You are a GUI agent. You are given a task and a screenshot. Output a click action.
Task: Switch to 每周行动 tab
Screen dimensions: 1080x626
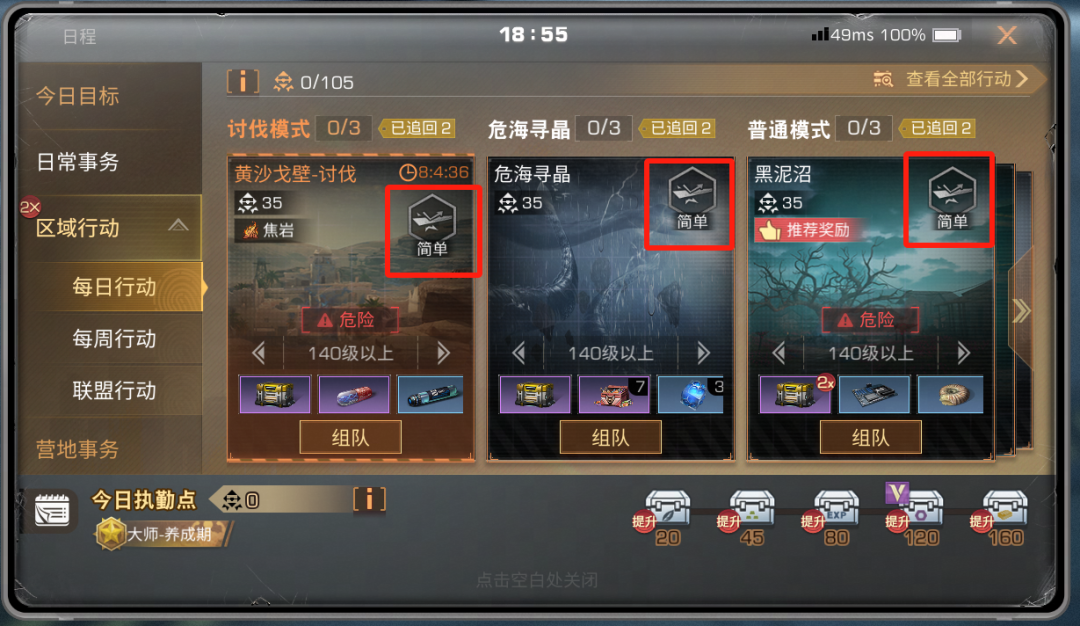(114, 339)
